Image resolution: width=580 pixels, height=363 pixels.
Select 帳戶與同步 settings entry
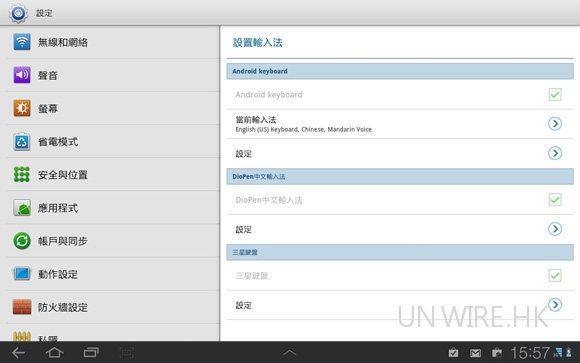pyautogui.click(x=113, y=241)
